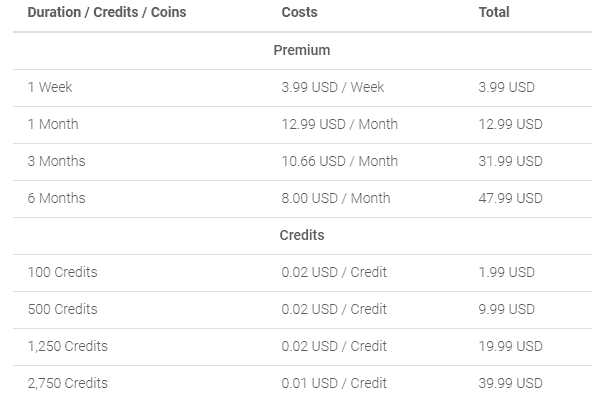
Task: Select the 500 Credits package
Action: (302, 310)
